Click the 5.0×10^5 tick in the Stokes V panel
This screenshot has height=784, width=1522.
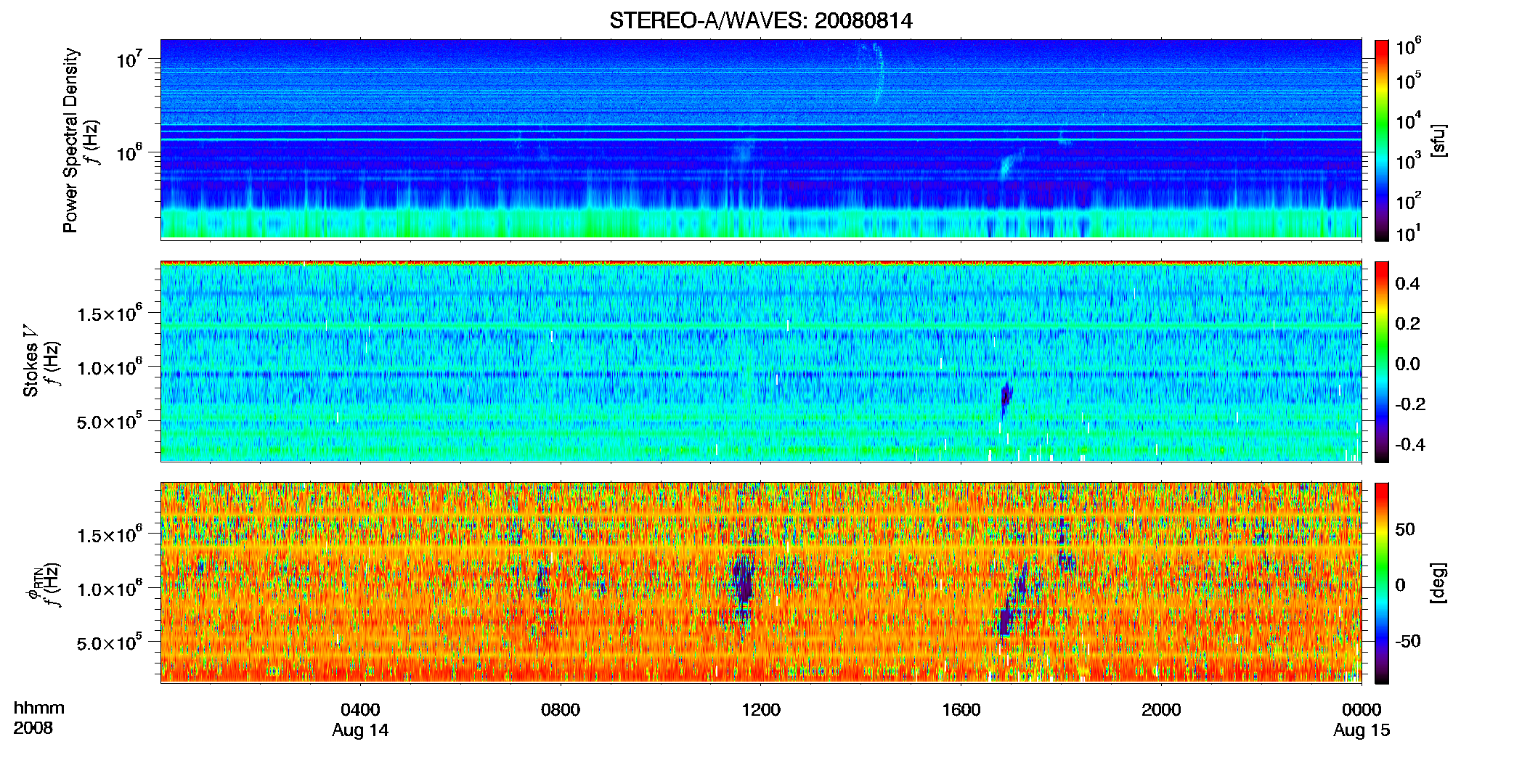click(110, 421)
